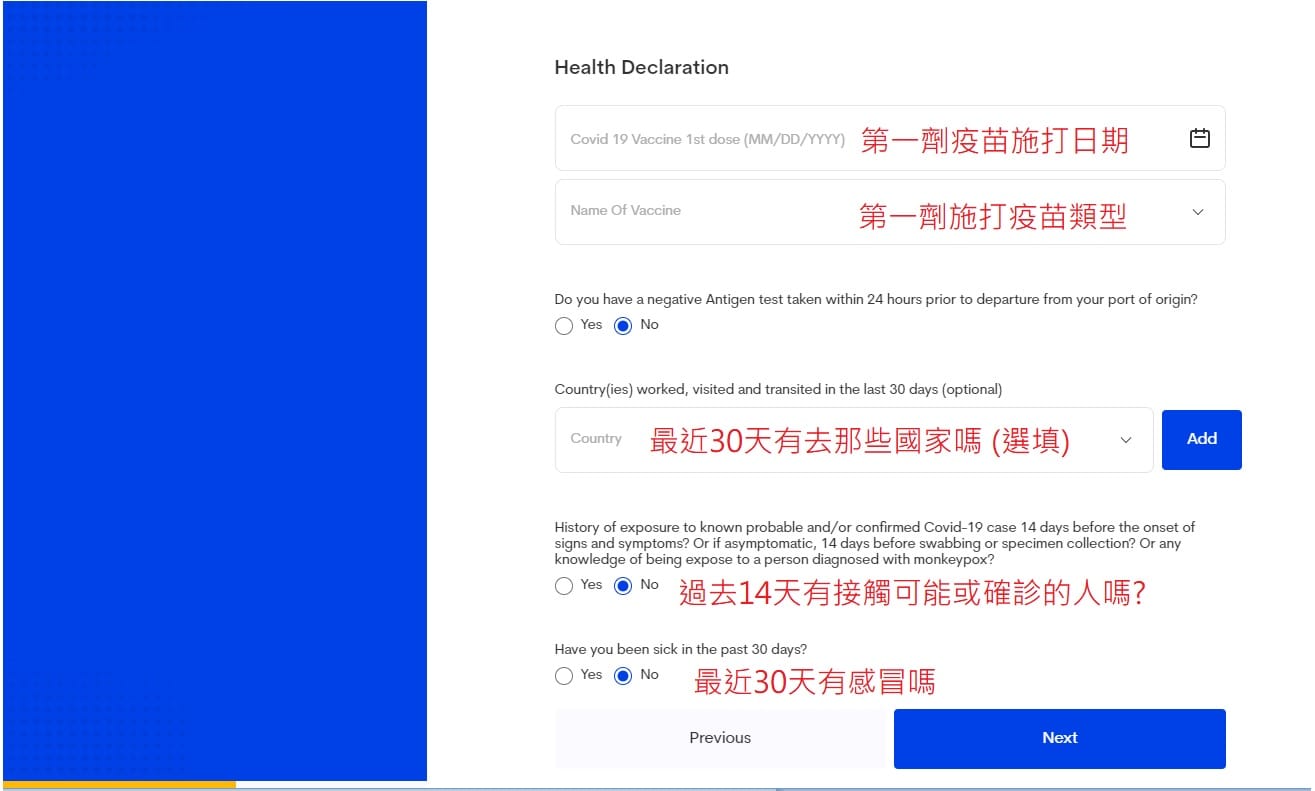Go back with the Previous button
This screenshot has width=1315, height=791.
click(720, 738)
